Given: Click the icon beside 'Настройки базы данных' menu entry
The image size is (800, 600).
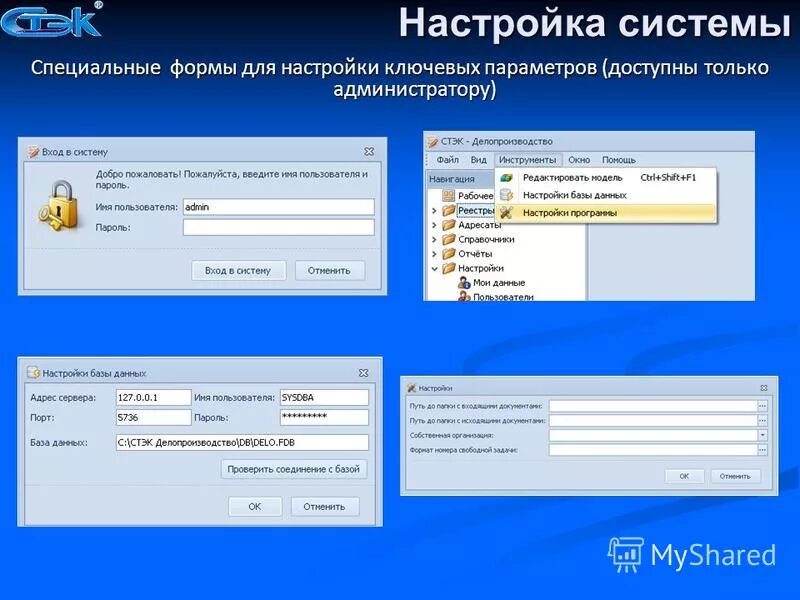Looking at the screenshot, I should coord(506,195).
